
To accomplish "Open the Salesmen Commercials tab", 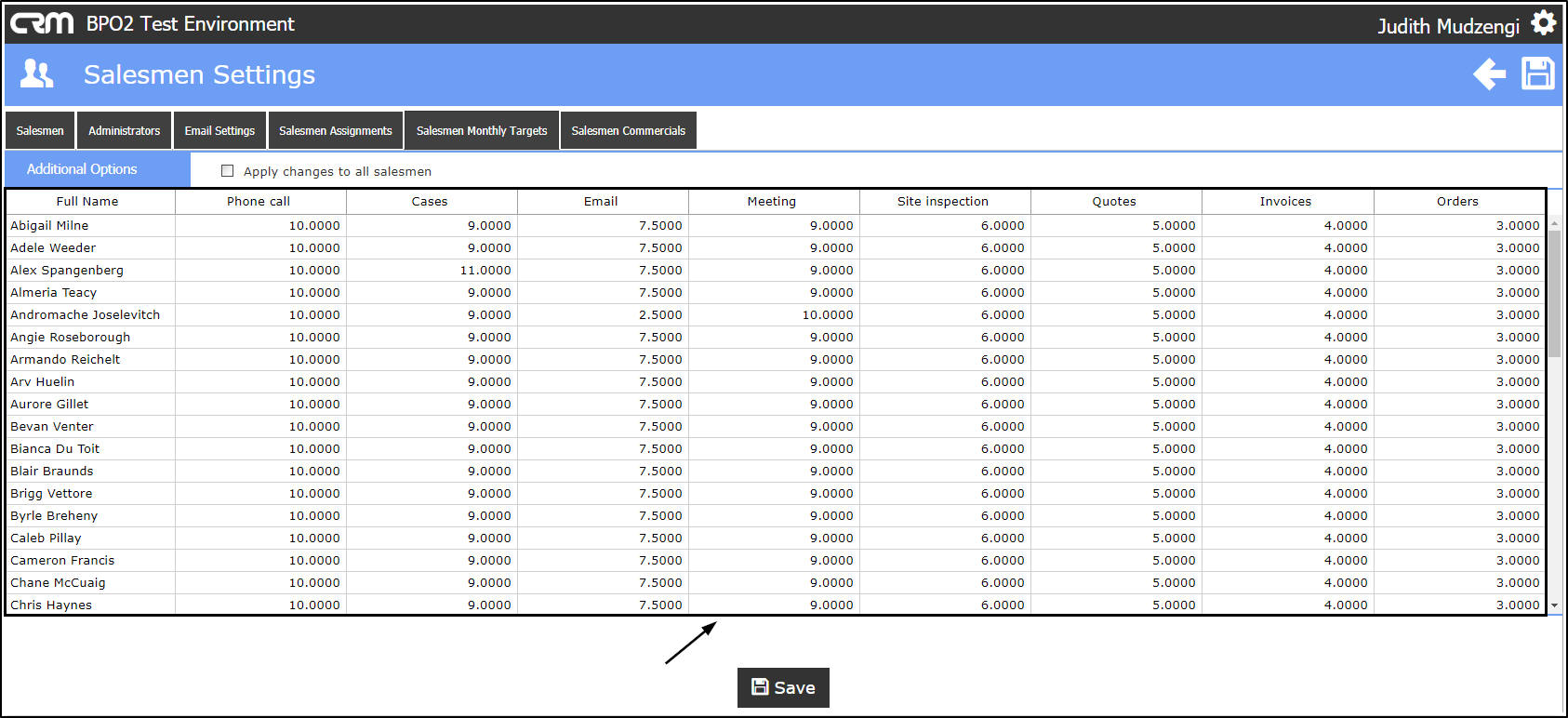I will [628, 131].
